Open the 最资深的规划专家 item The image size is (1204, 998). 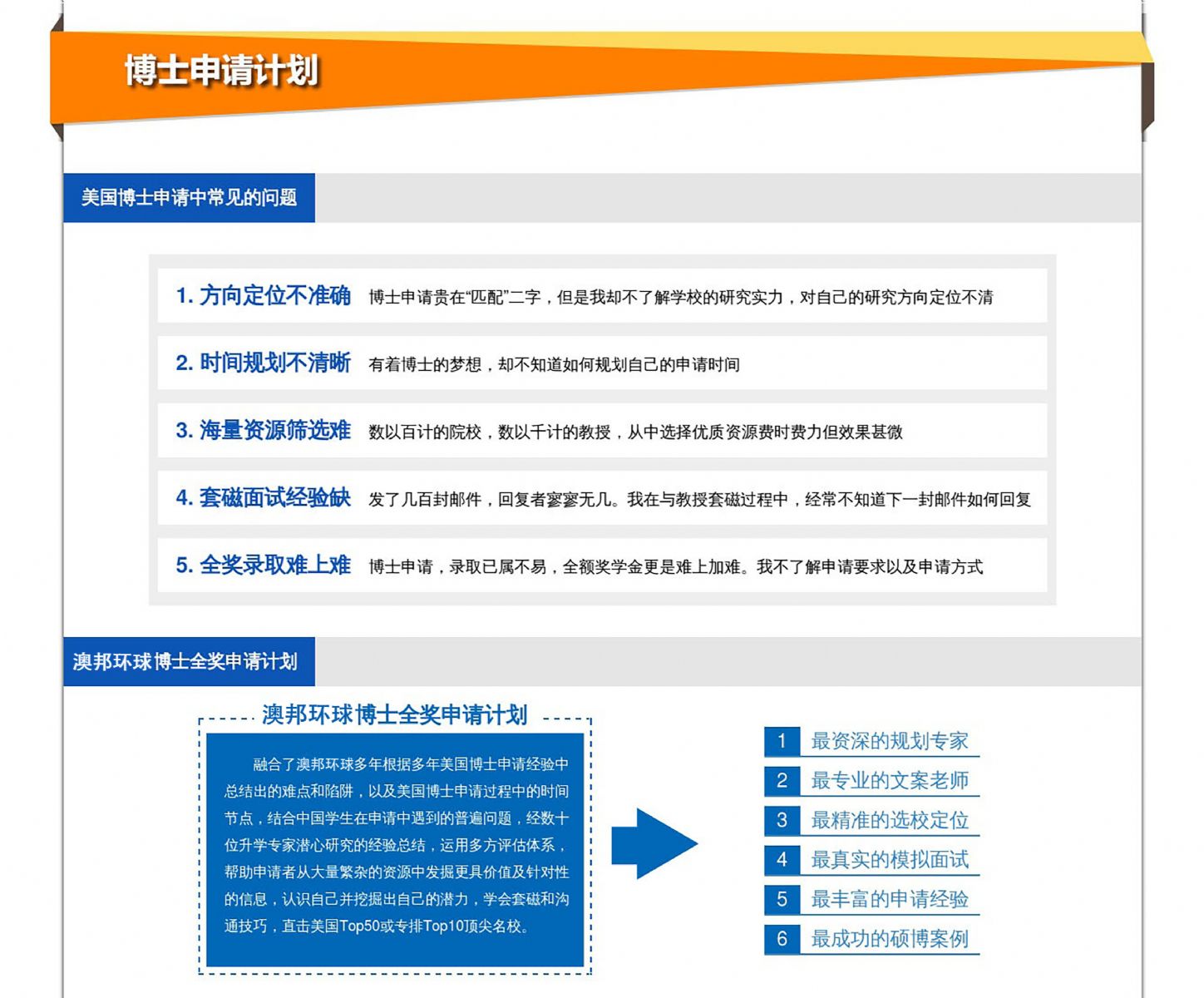[x=890, y=741]
